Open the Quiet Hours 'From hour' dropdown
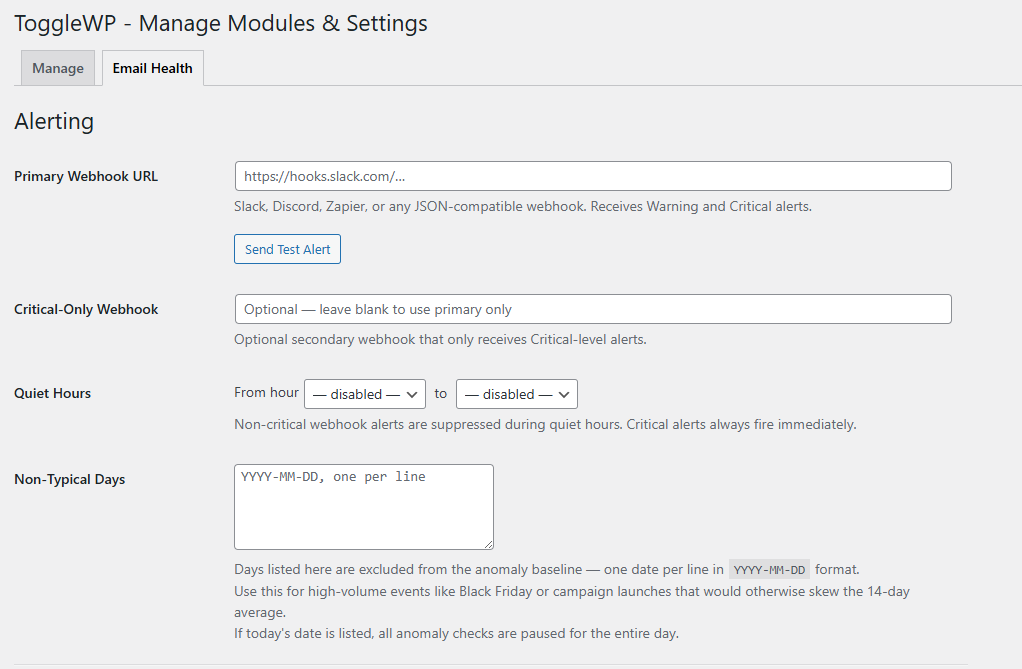The image size is (1022, 669). 365,394
